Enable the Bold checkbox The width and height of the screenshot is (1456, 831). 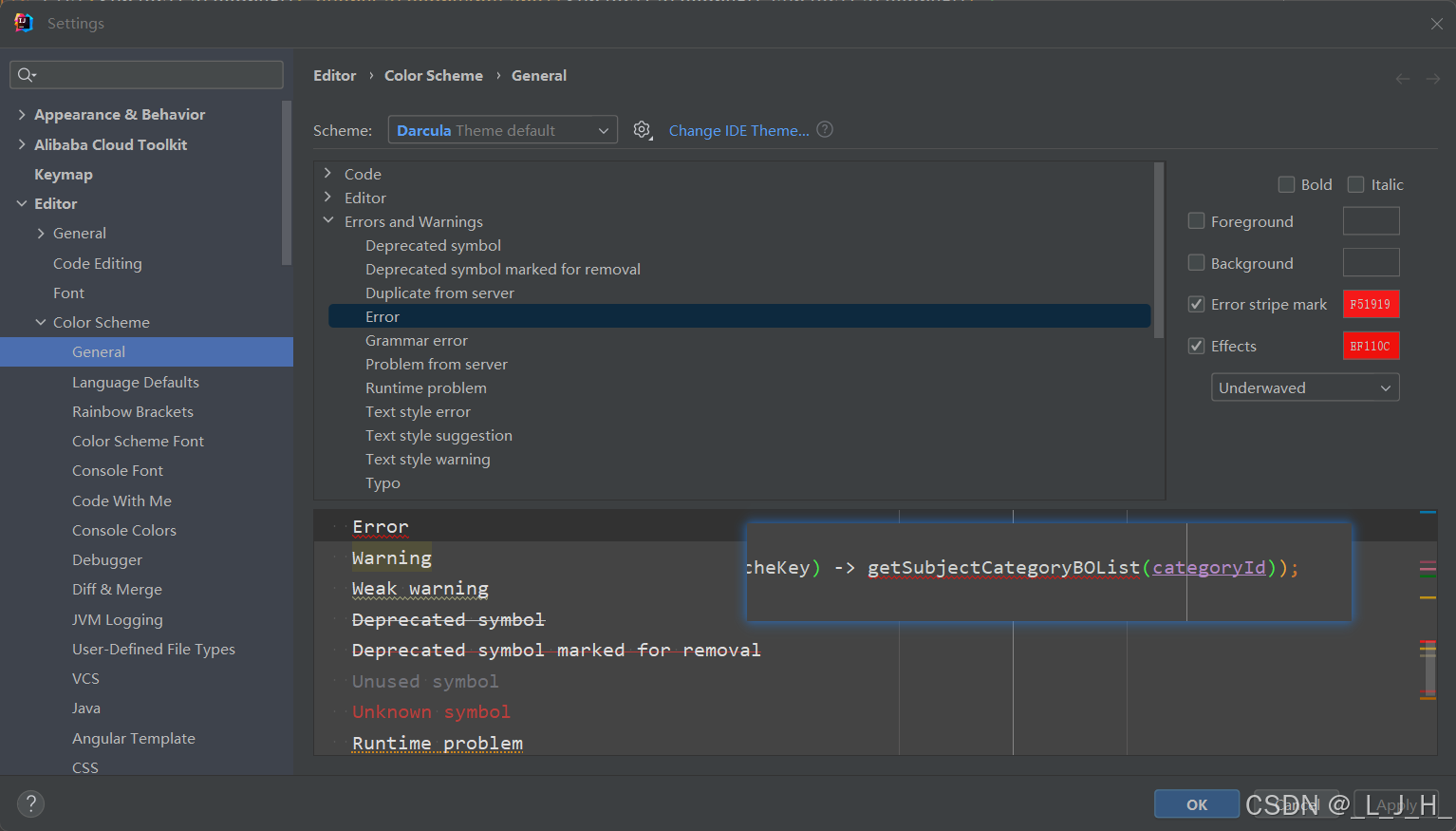tap(1286, 184)
